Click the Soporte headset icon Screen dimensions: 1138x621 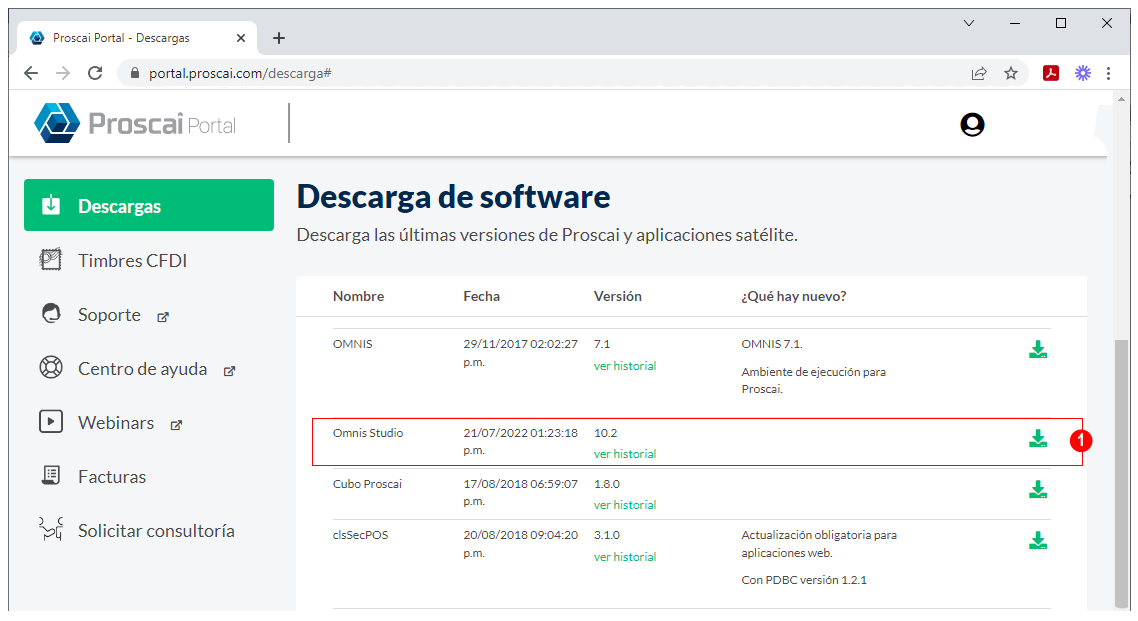(51, 313)
